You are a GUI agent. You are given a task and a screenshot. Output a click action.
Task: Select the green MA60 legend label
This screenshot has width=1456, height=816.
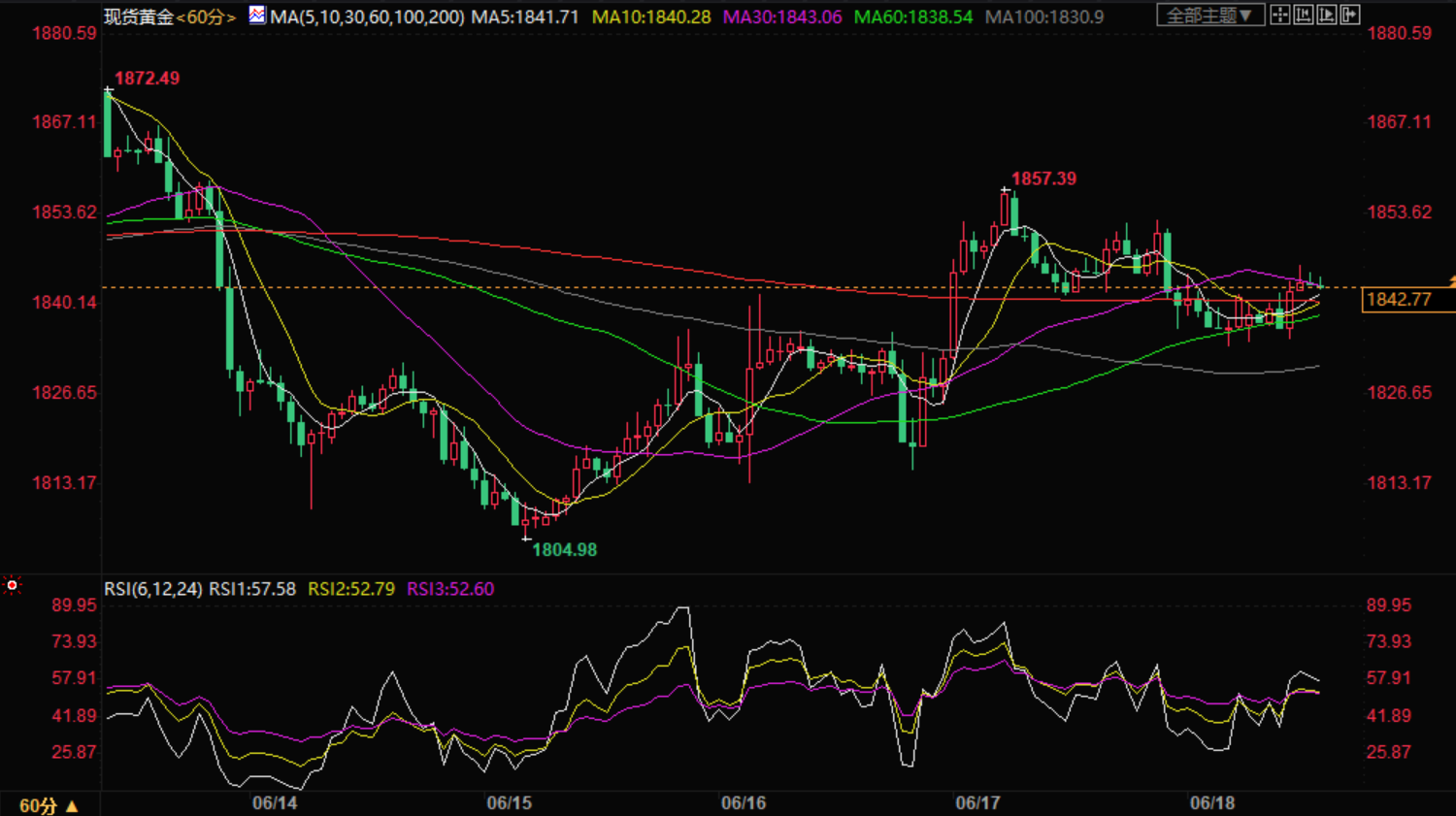click(x=912, y=17)
